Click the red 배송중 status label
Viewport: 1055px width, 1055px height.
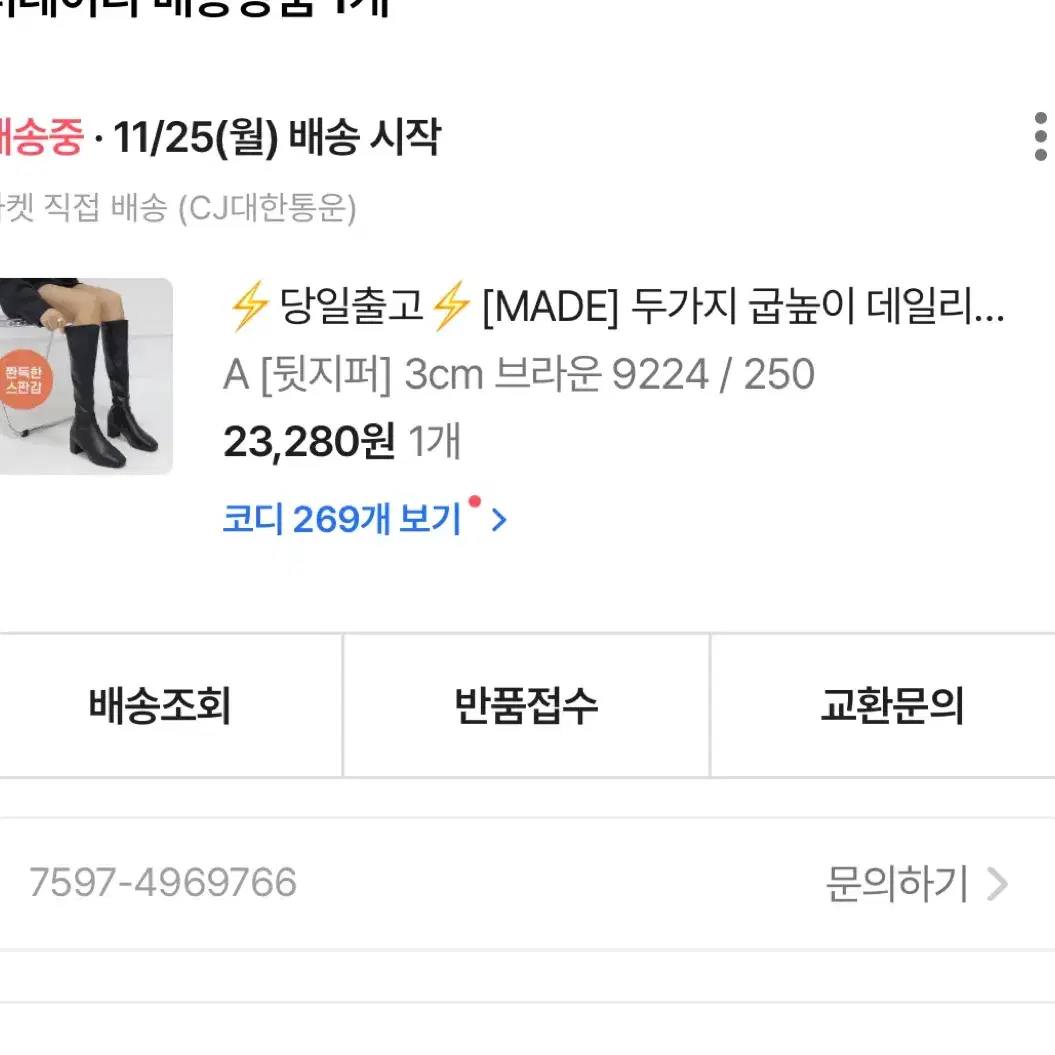click(x=41, y=137)
